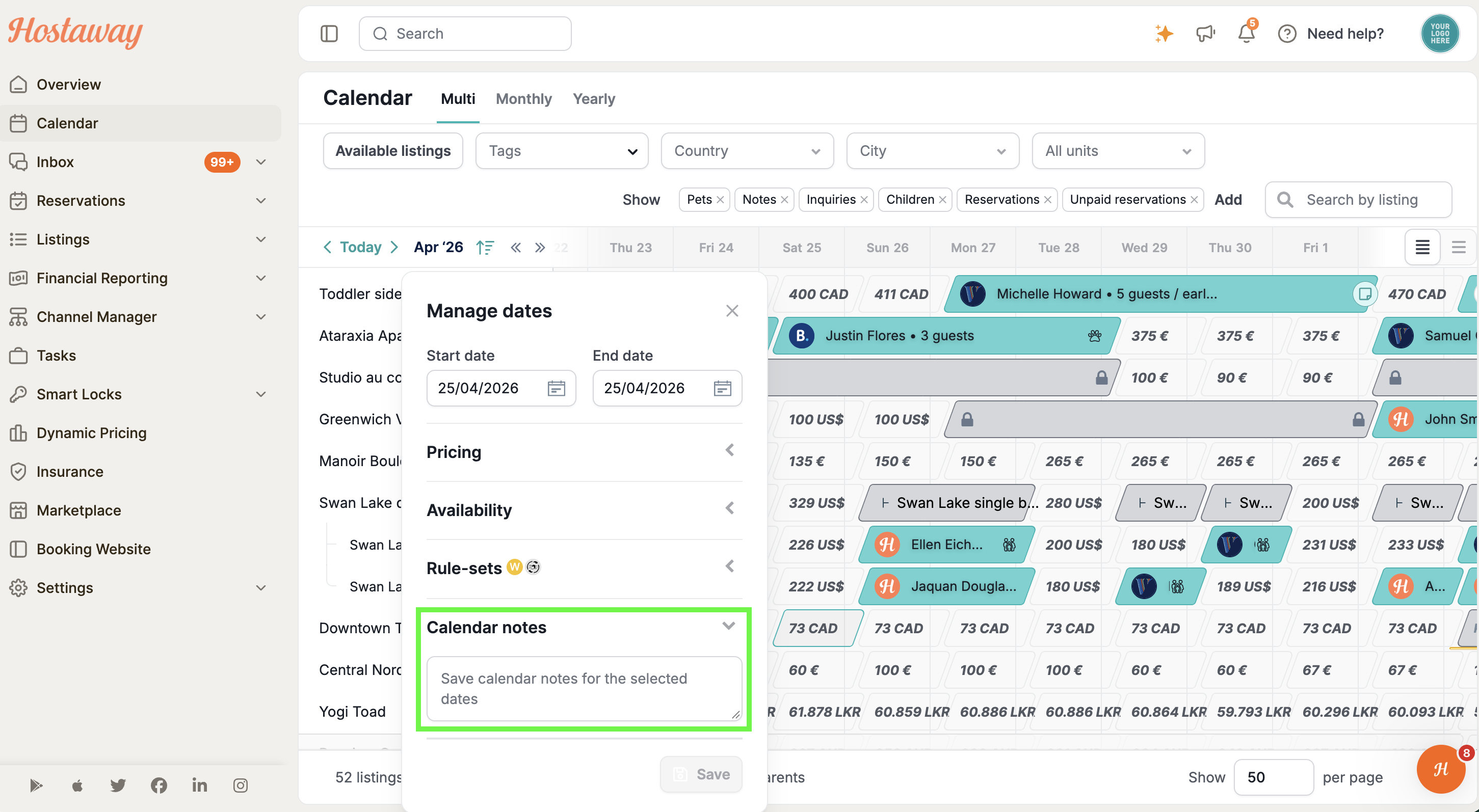Viewport: 1479px width, 812px height.
Task: Switch to the Monthly tab
Action: (523, 99)
